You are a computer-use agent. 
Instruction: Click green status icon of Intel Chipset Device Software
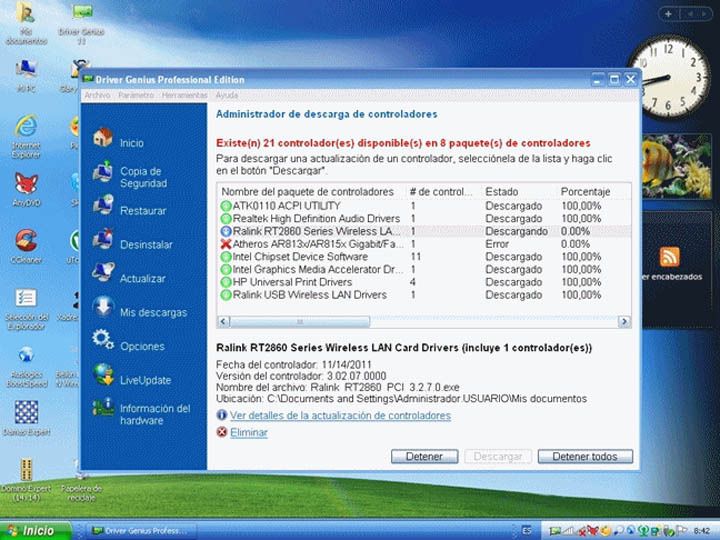tap(226, 257)
